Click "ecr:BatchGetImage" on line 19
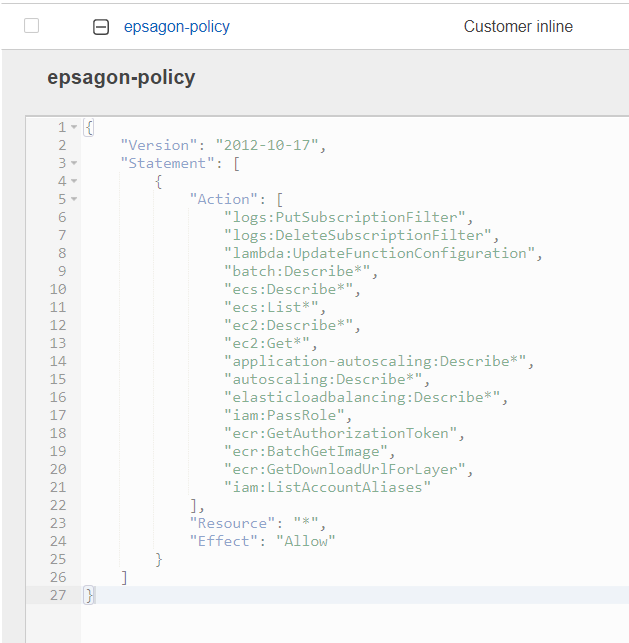The image size is (629, 643). 305,452
